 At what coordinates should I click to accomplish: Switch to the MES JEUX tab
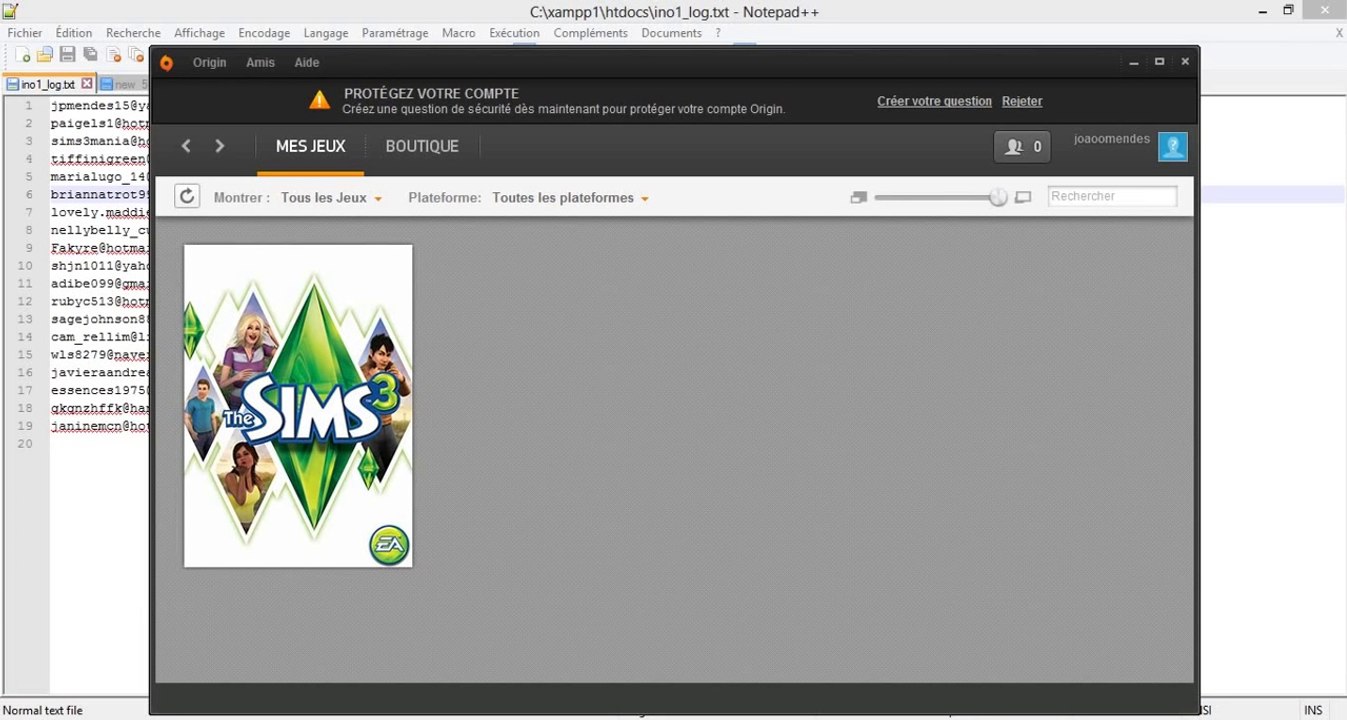(311, 146)
